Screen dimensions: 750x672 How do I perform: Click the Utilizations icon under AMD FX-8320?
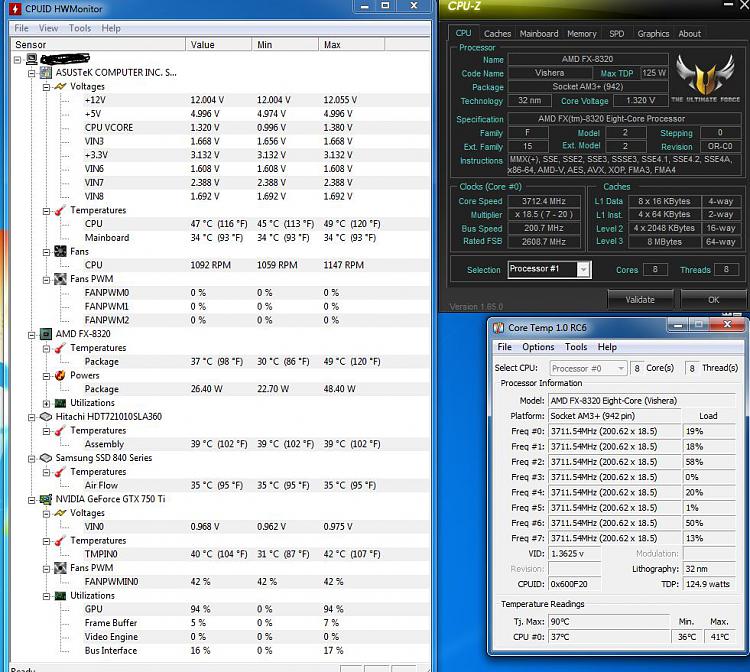tap(60, 403)
